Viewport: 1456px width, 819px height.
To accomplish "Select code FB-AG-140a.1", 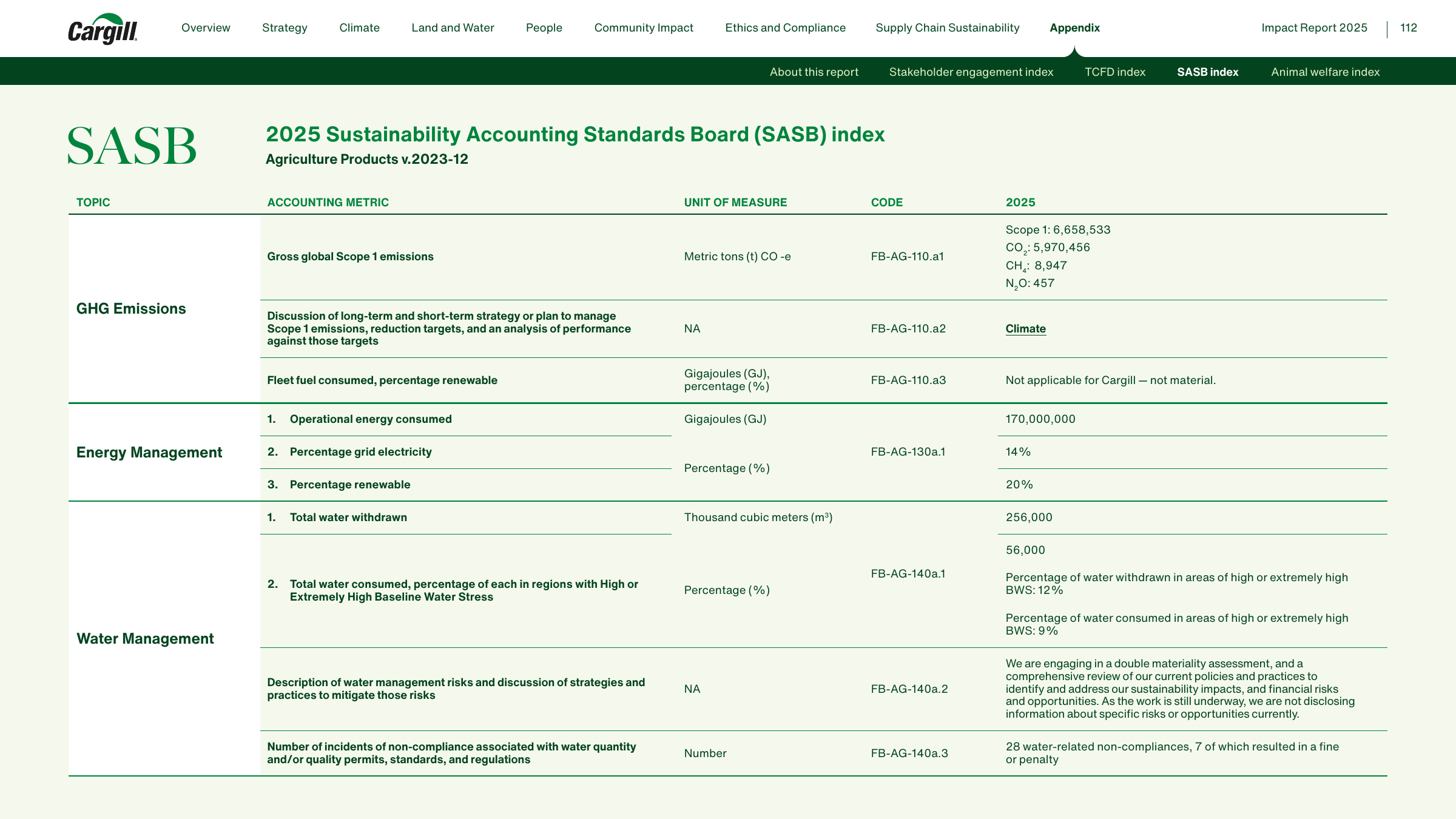I will pos(908,574).
